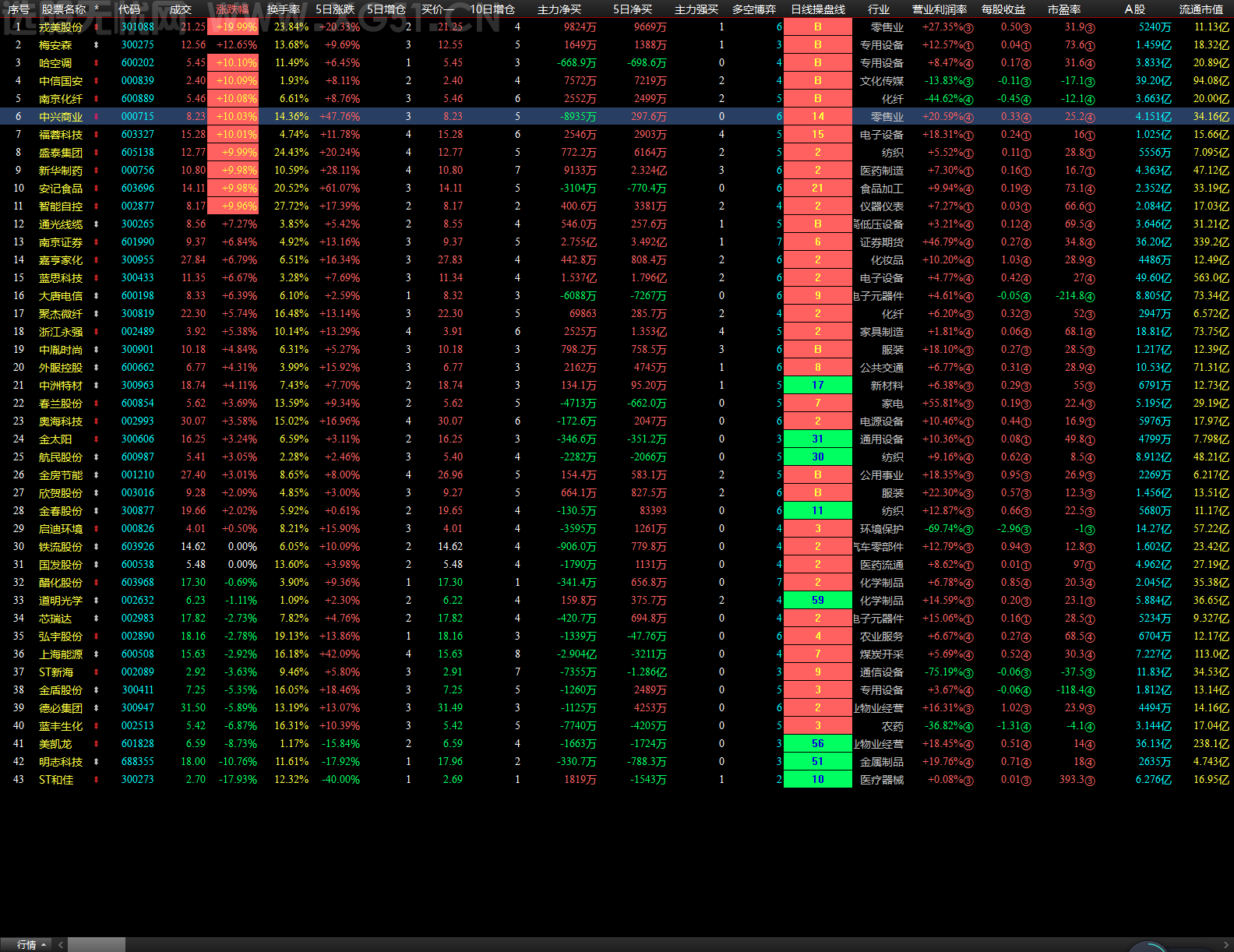The height and width of the screenshot is (952, 1234).
Task: Click the marker icon beside 金太阳
Action: (x=97, y=439)
